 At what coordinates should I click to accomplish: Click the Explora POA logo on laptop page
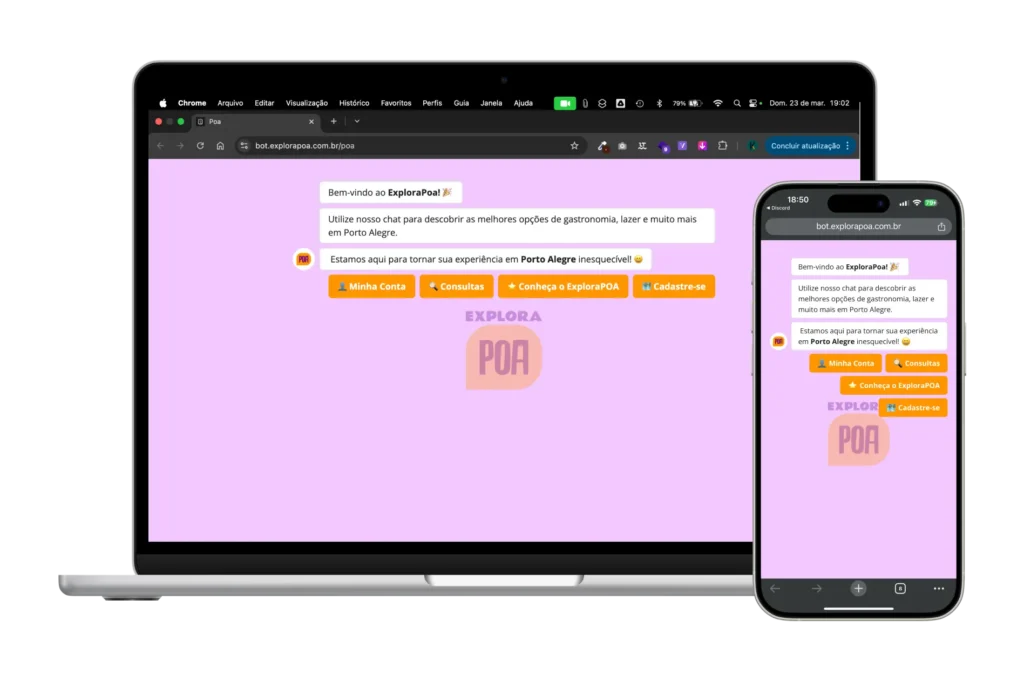click(x=504, y=349)
